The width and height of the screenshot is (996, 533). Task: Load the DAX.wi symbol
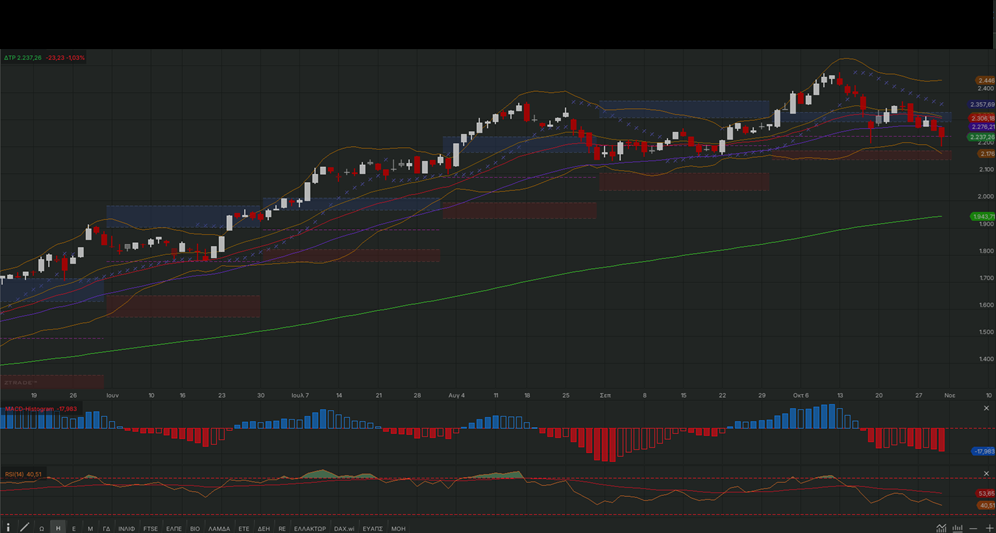[x=344, y=528]
